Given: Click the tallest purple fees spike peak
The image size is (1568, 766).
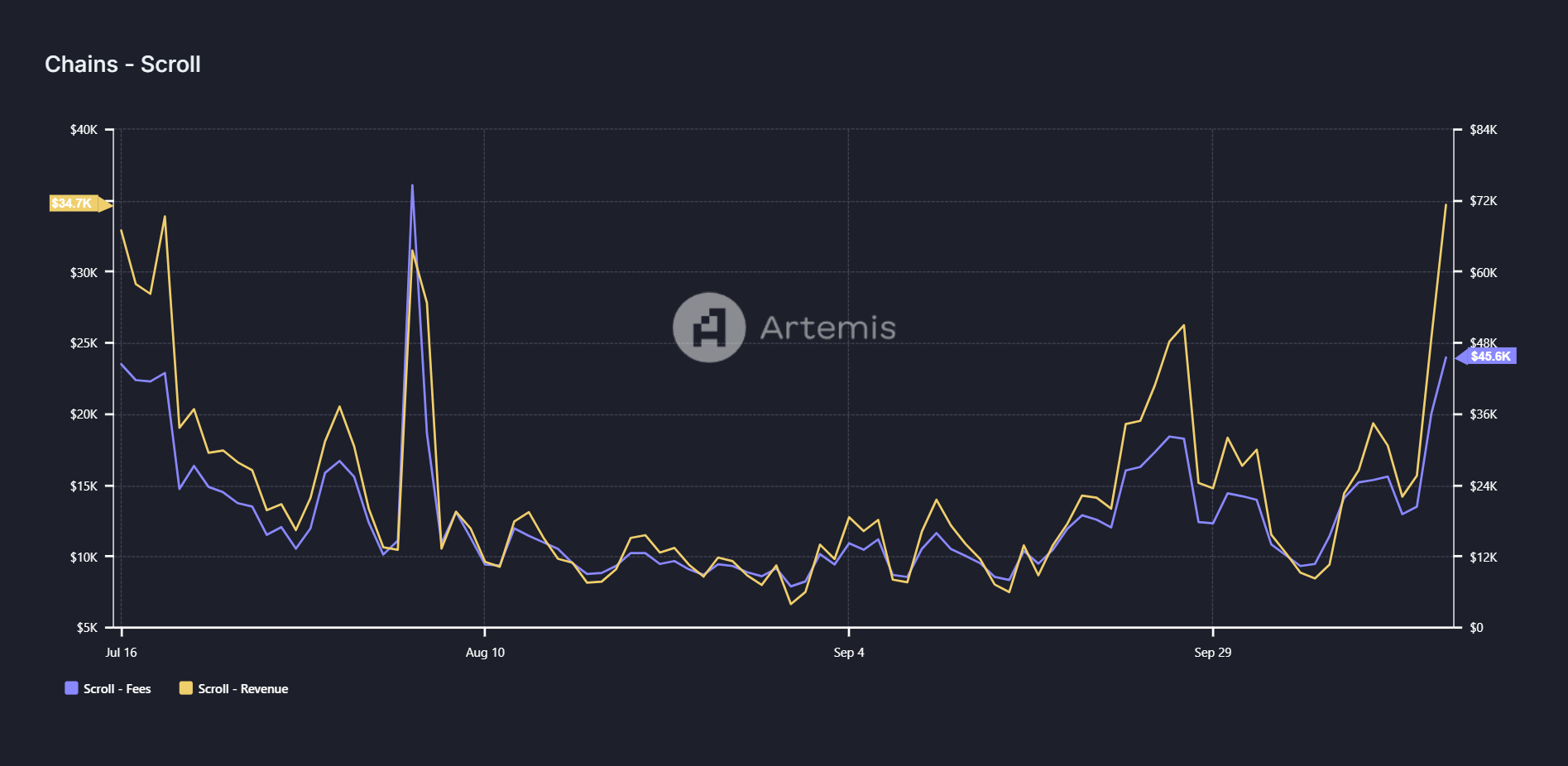Looking at the screenshot, I should (x=412, y=186).
